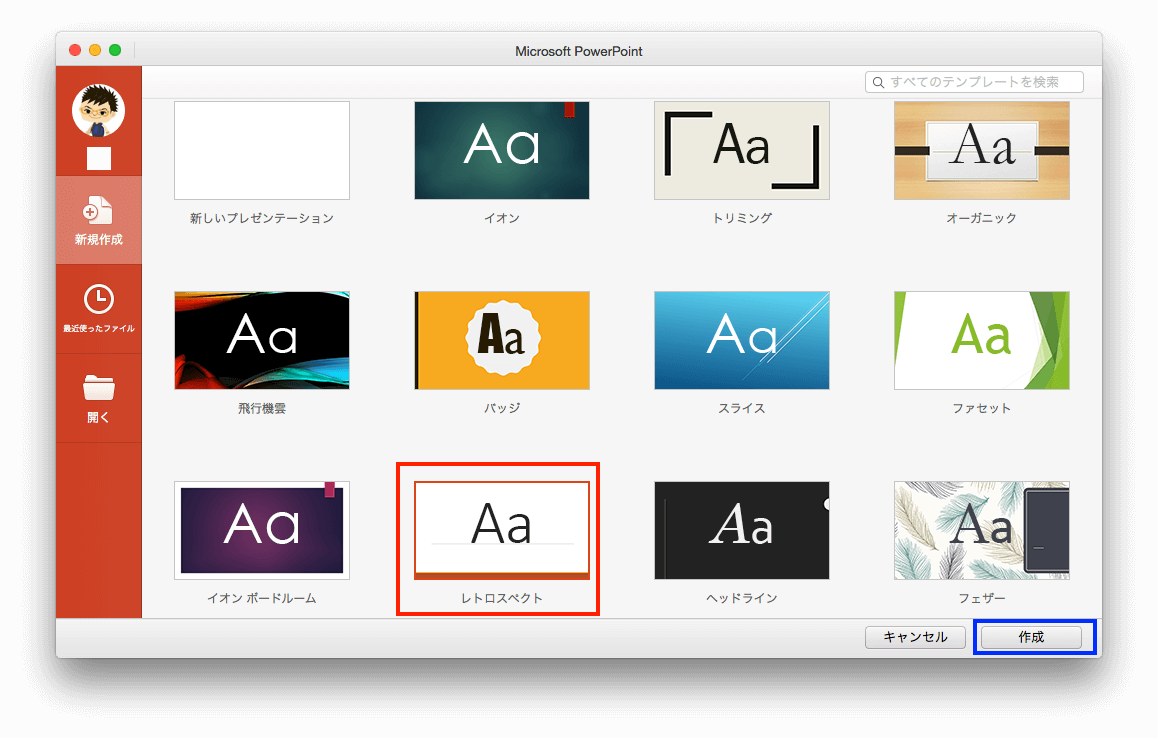Open the 最近使ったファイル clock icon
The height and width of the screenshot is (738, 1158).
pos(98,299)
